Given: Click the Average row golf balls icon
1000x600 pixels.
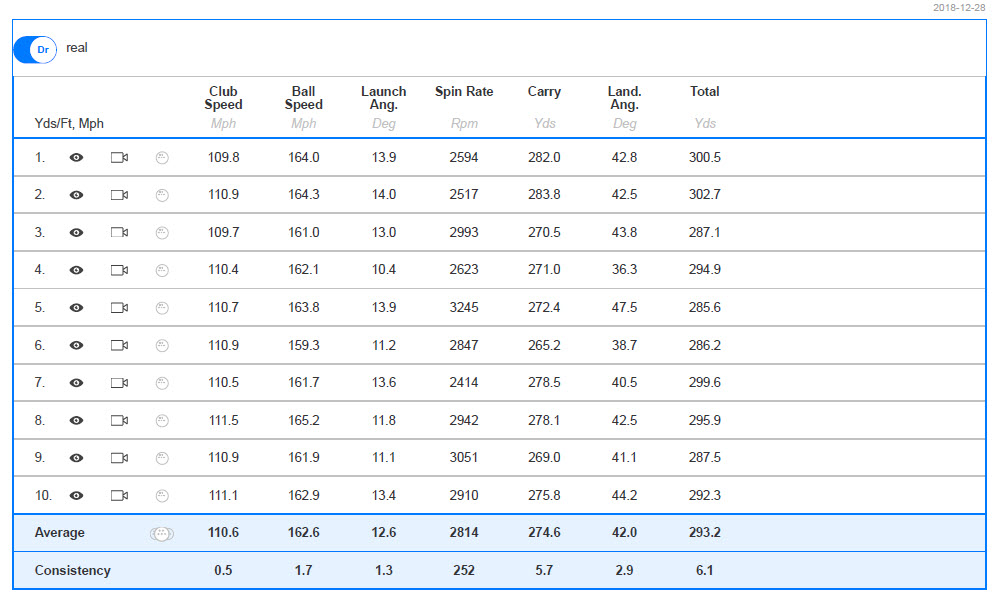Looking at the screenshot, I should click(161, 534).
